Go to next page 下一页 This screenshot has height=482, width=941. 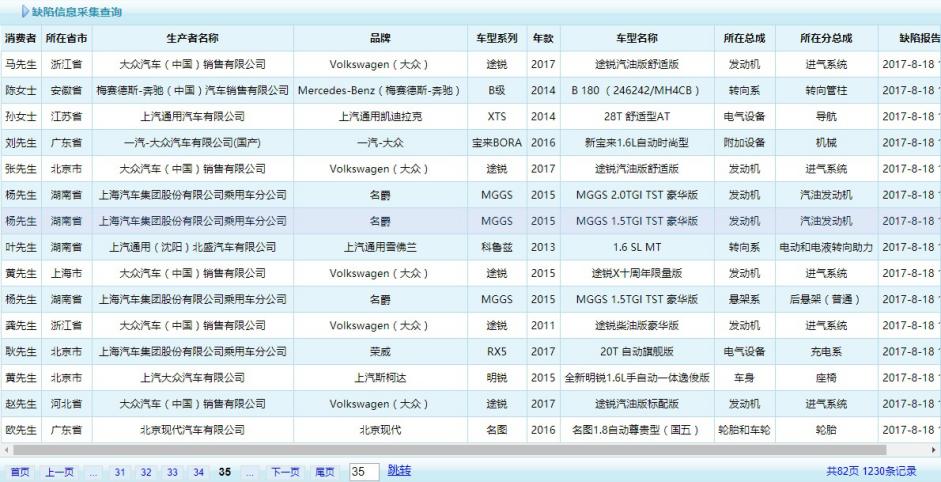tap(285, 472)
